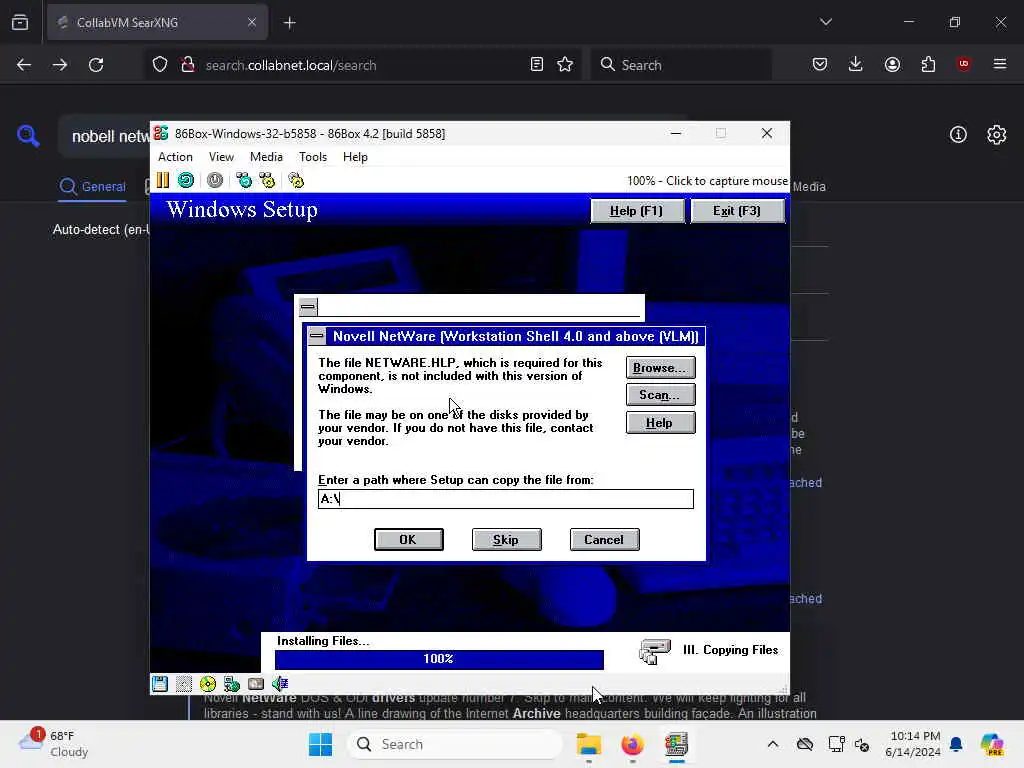Screen dimensions: 1024x768
Task: Open the View menu in 86Box
Action: pyautogui.click(x=221, y=157)
